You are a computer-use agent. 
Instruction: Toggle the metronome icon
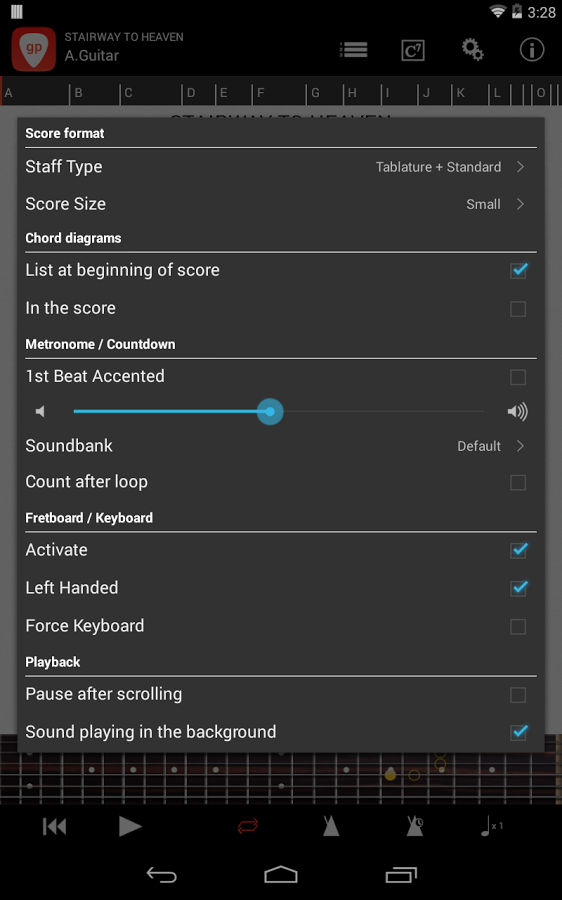point(331,826)
